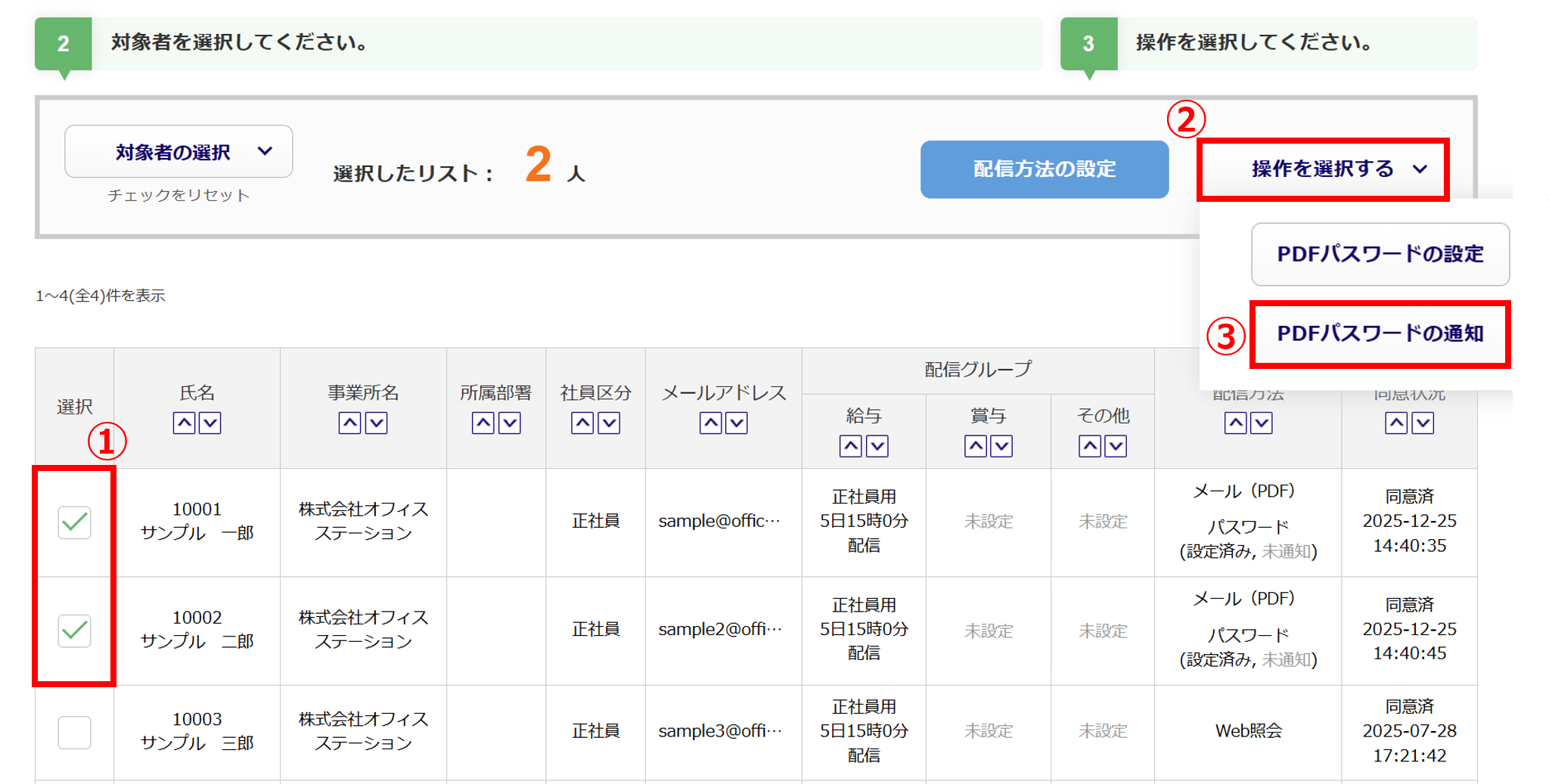This screenshot has height=784, width=1549.
Task: Uncheck the checkbox for サンプル 一郎
Action: pos(75,522)
